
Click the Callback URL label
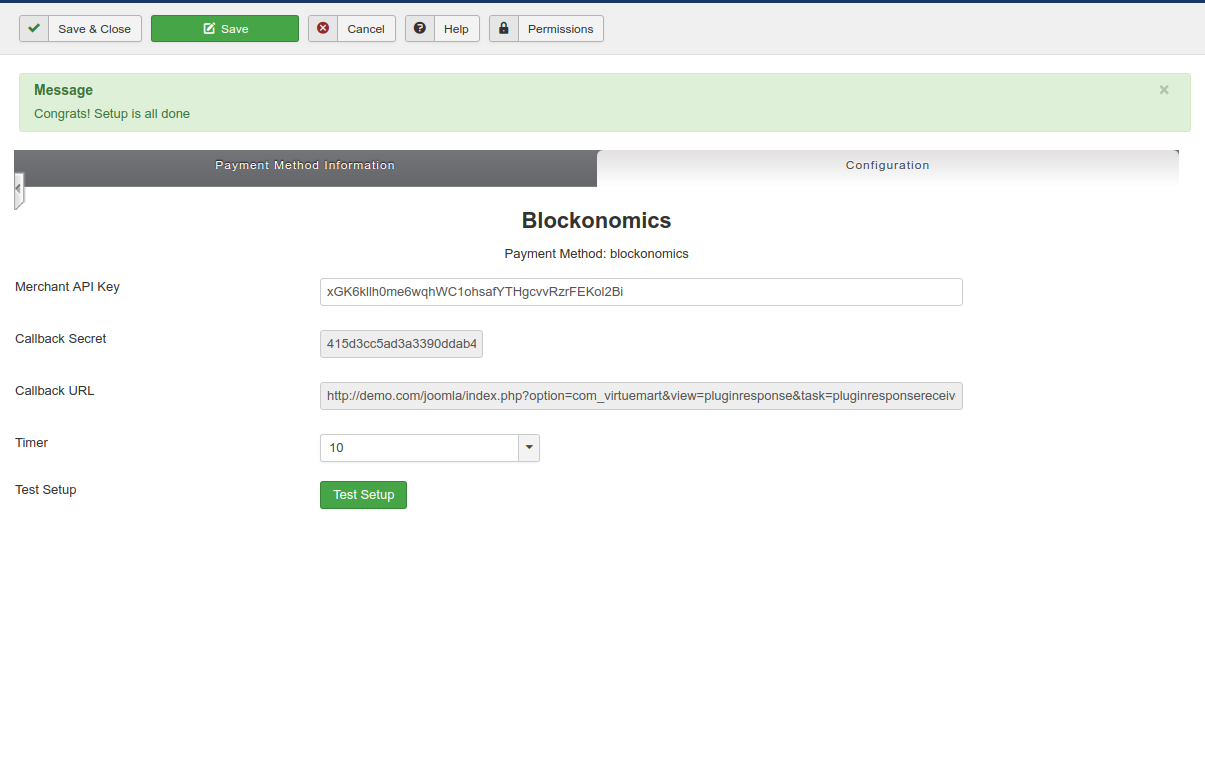(x=55, y=391)
